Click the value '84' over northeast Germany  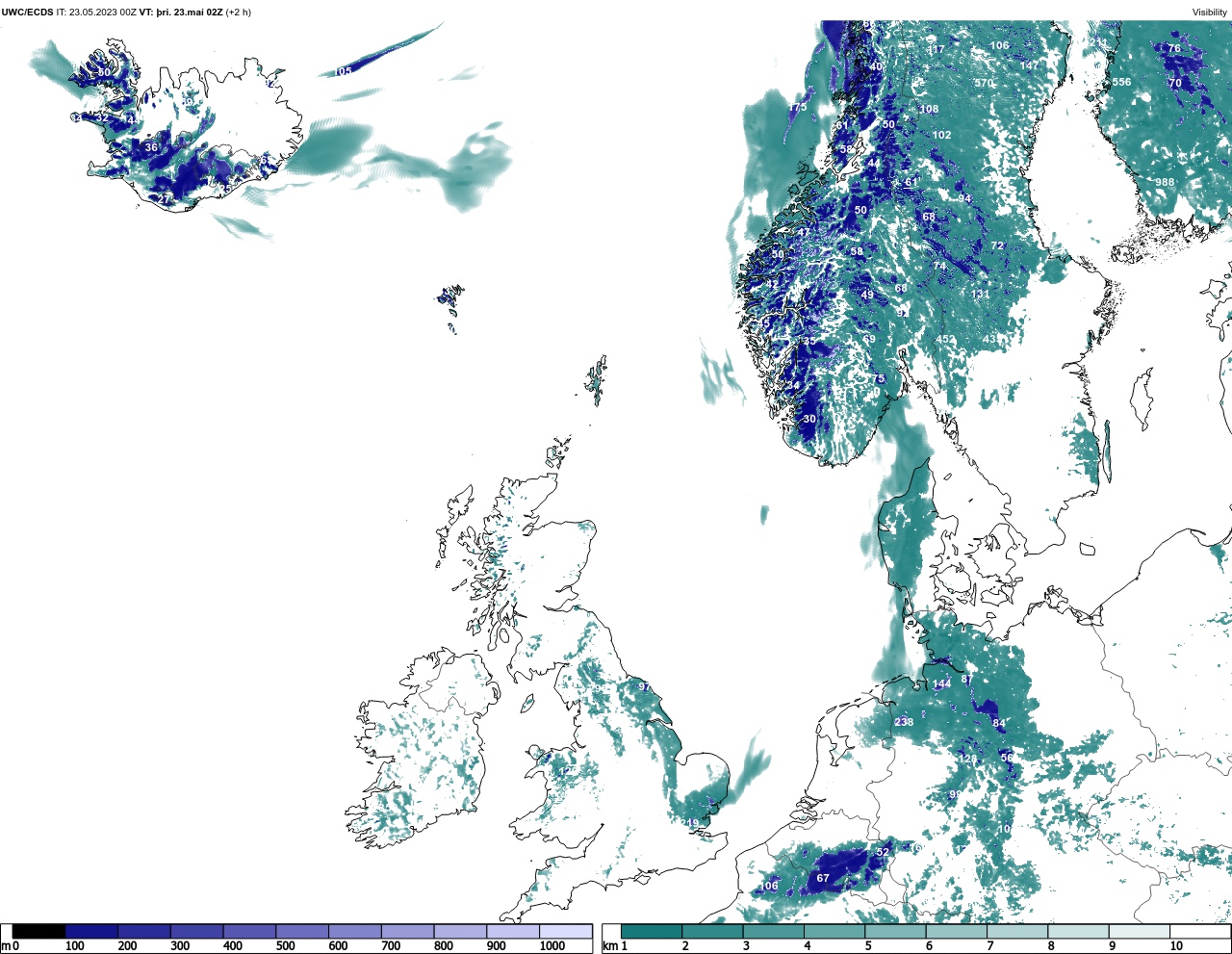click(x=999, y=723)
